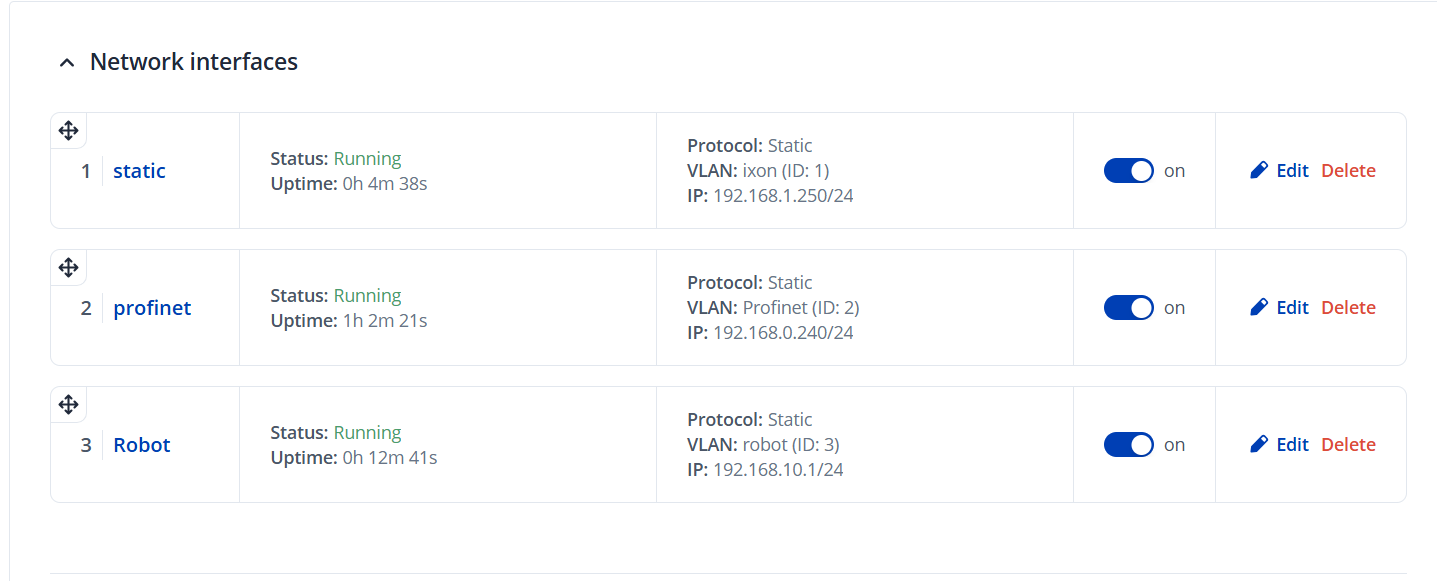1437x581 pixels.
Task: Open the profinet interface name link
Action: (152, 308)
